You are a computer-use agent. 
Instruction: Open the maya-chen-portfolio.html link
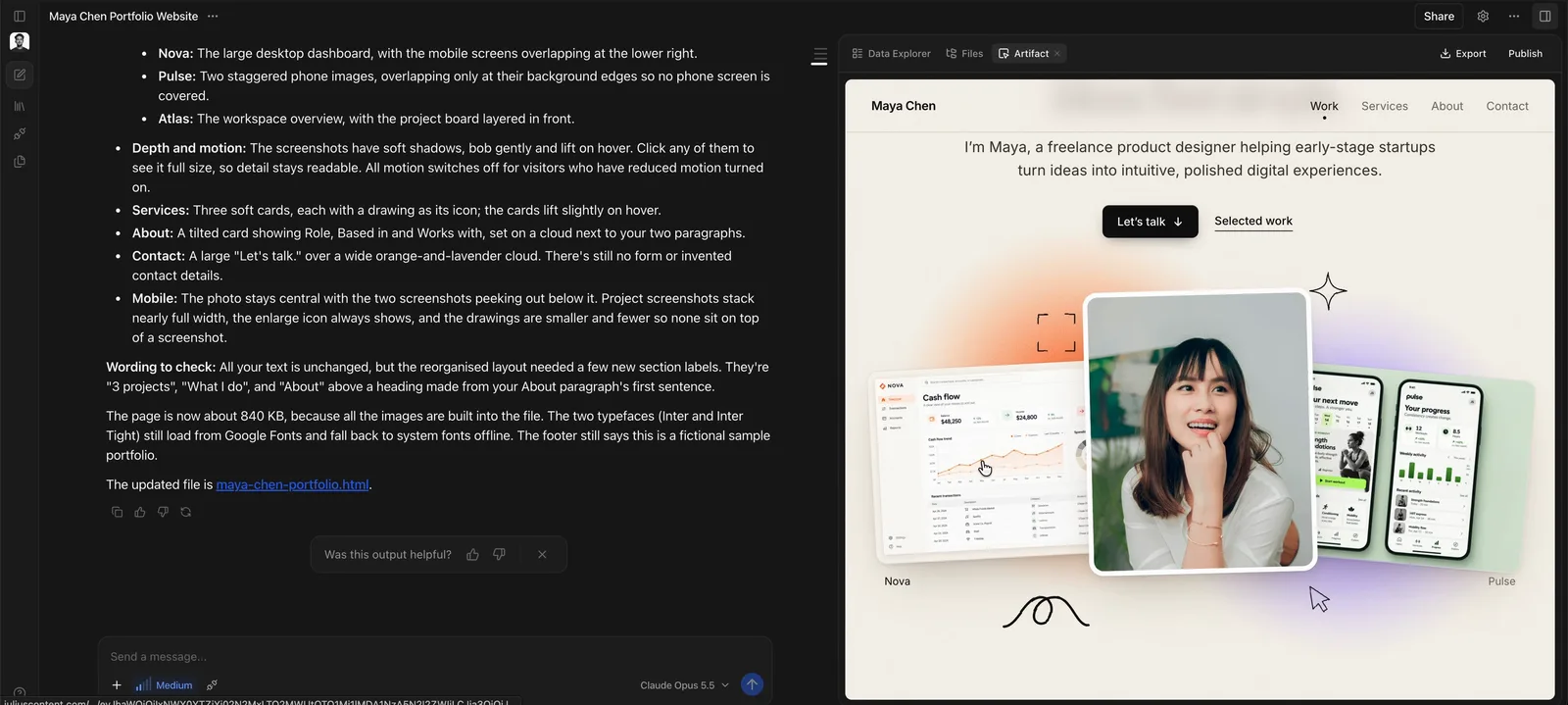point(292,484)
